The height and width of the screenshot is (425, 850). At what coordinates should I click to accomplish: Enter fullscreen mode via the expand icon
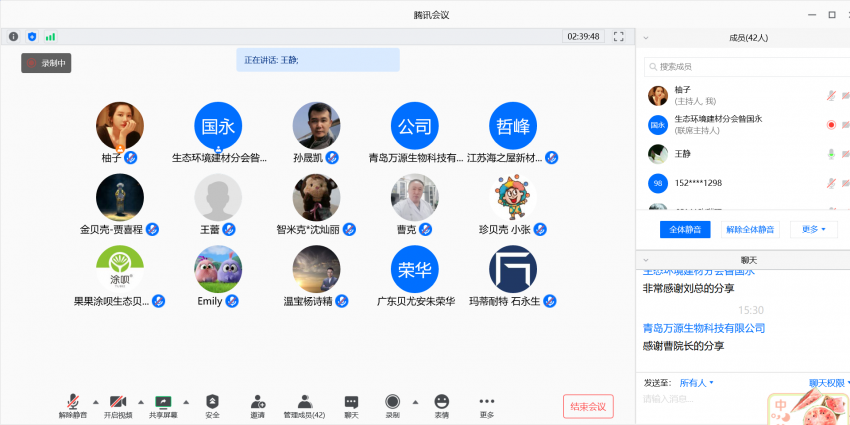(619, 36)
